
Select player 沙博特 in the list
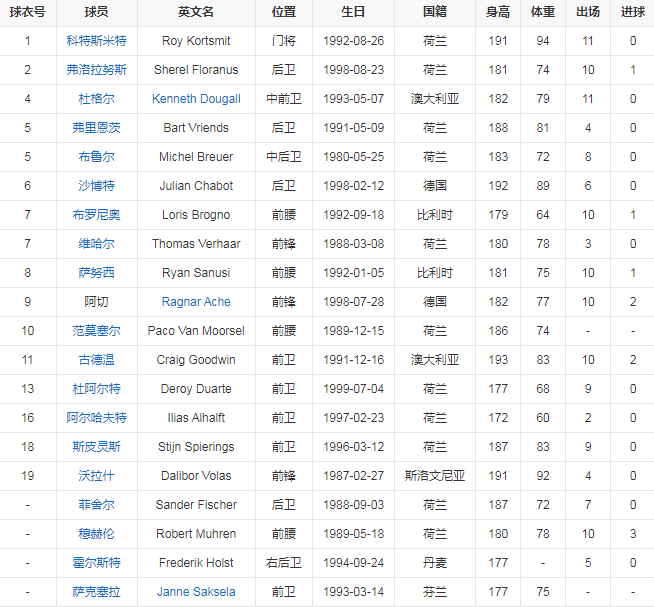pyautogui.click(x=97, y=186)
